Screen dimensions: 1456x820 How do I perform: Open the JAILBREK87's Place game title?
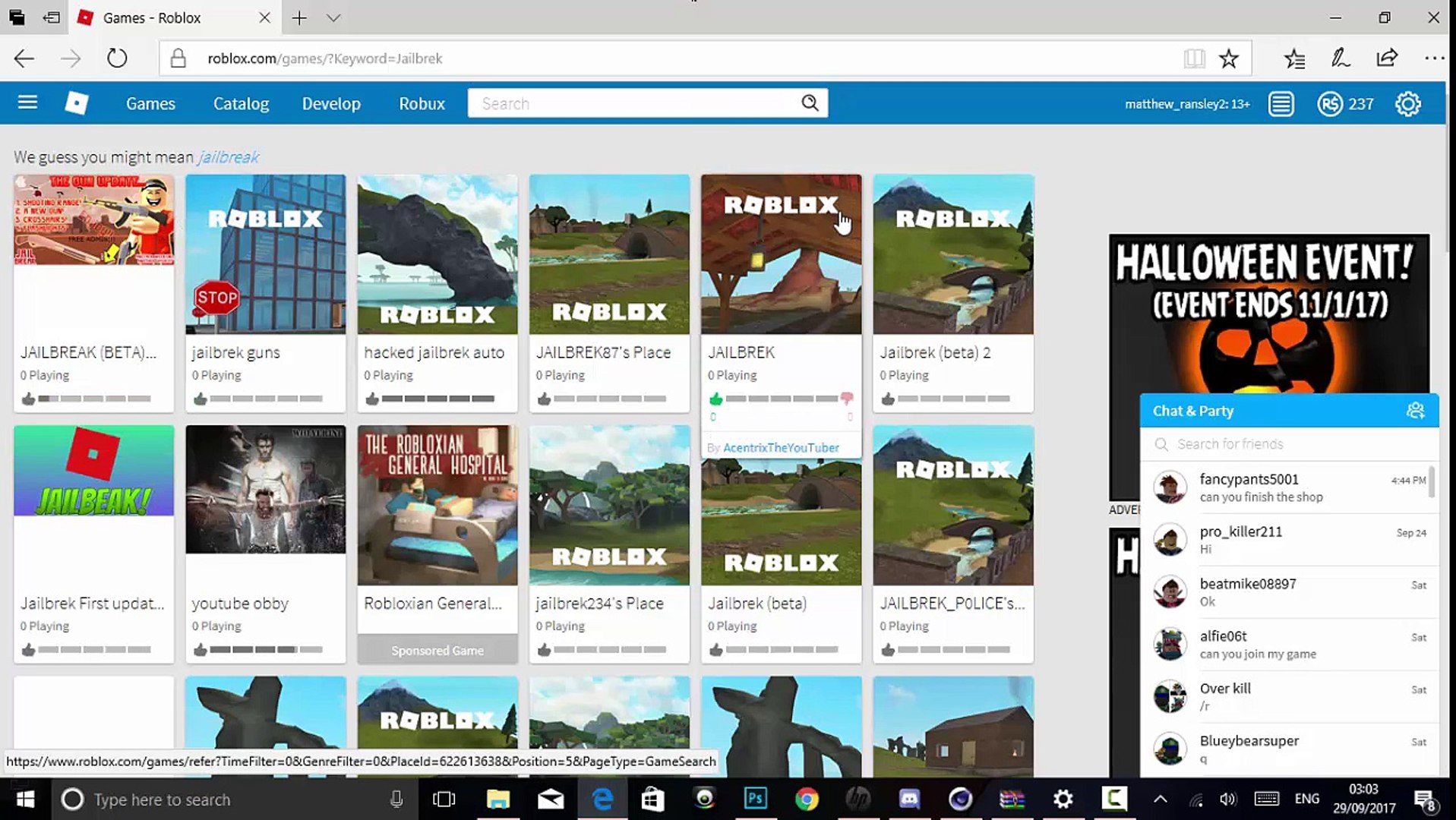pyautogui.click(x=603, y=352)
